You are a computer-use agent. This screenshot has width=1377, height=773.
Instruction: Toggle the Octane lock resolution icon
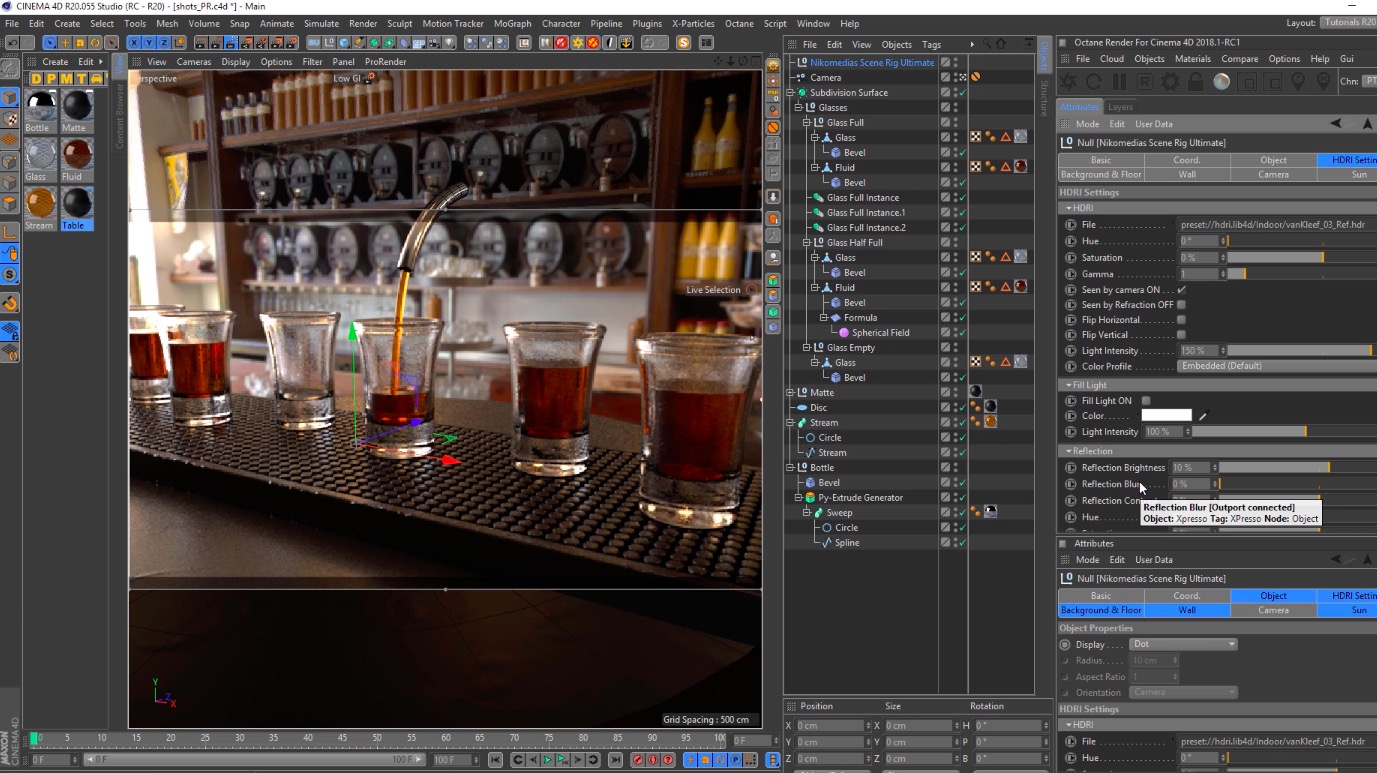click(1197, 82)
